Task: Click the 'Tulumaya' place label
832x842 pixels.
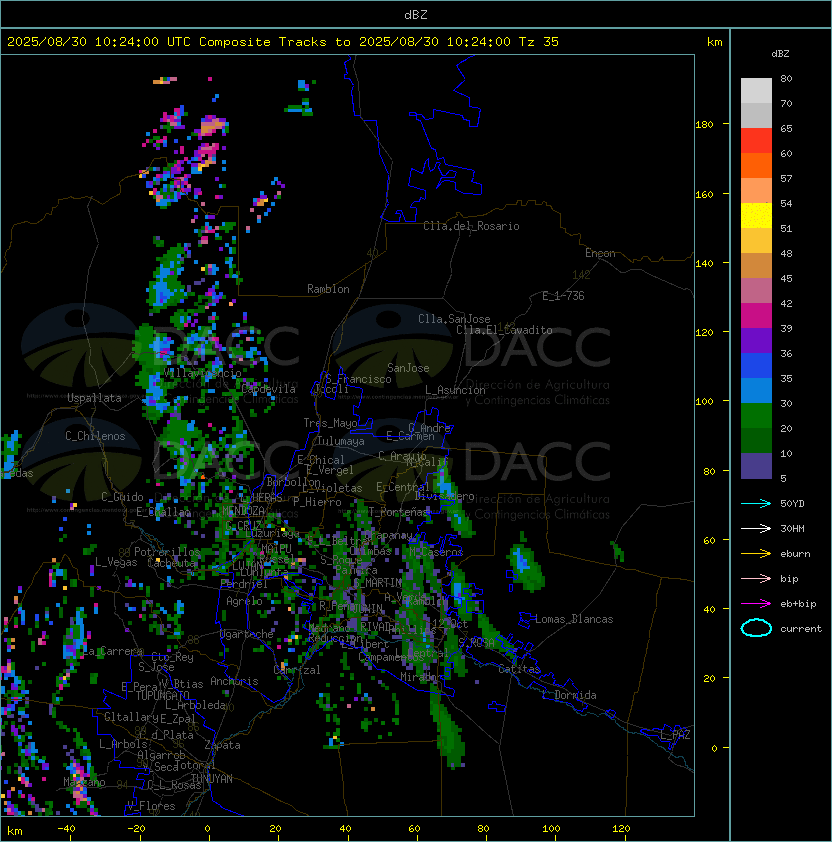Action: pyautogui.click(x=341, y=441)
